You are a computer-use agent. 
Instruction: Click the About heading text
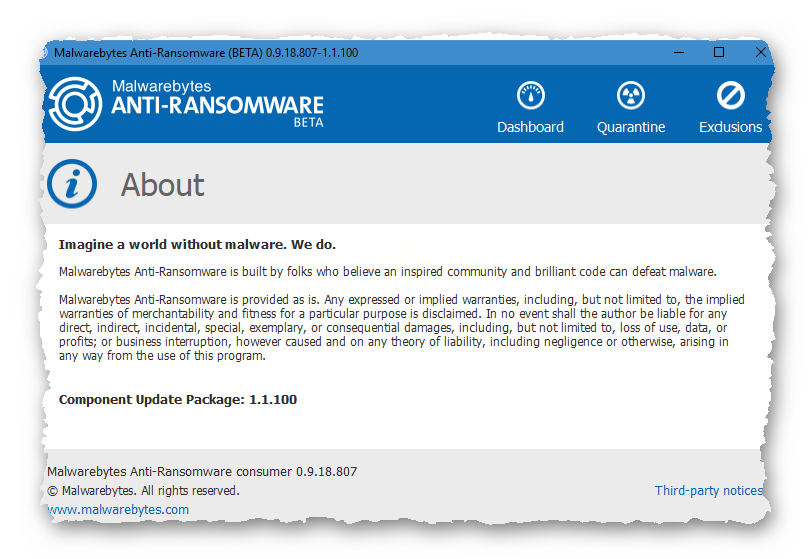point(163,185)
